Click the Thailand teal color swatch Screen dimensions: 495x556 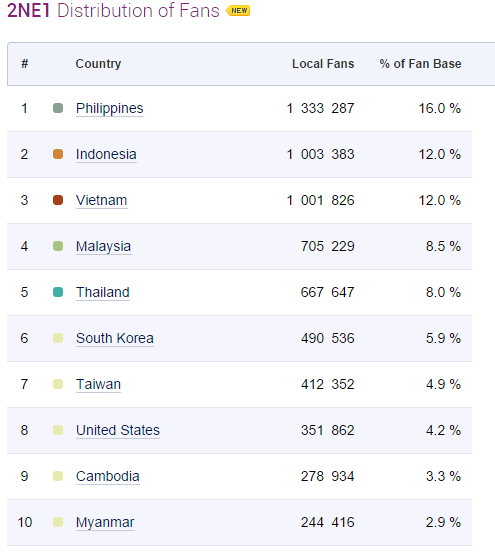coord(58,292)
